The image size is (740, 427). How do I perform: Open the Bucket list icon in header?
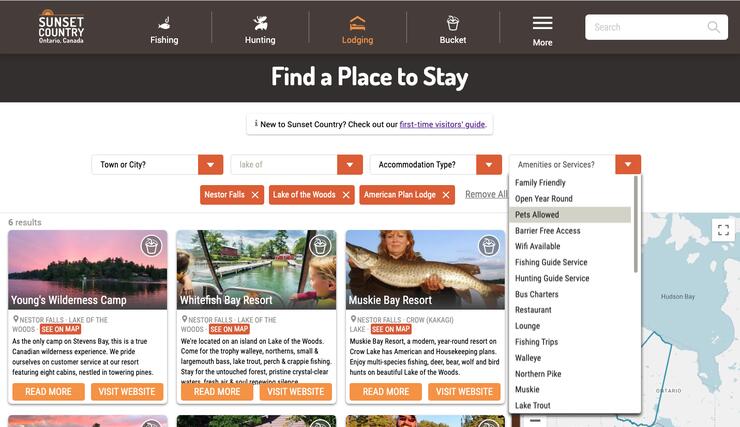coord(453,23)
